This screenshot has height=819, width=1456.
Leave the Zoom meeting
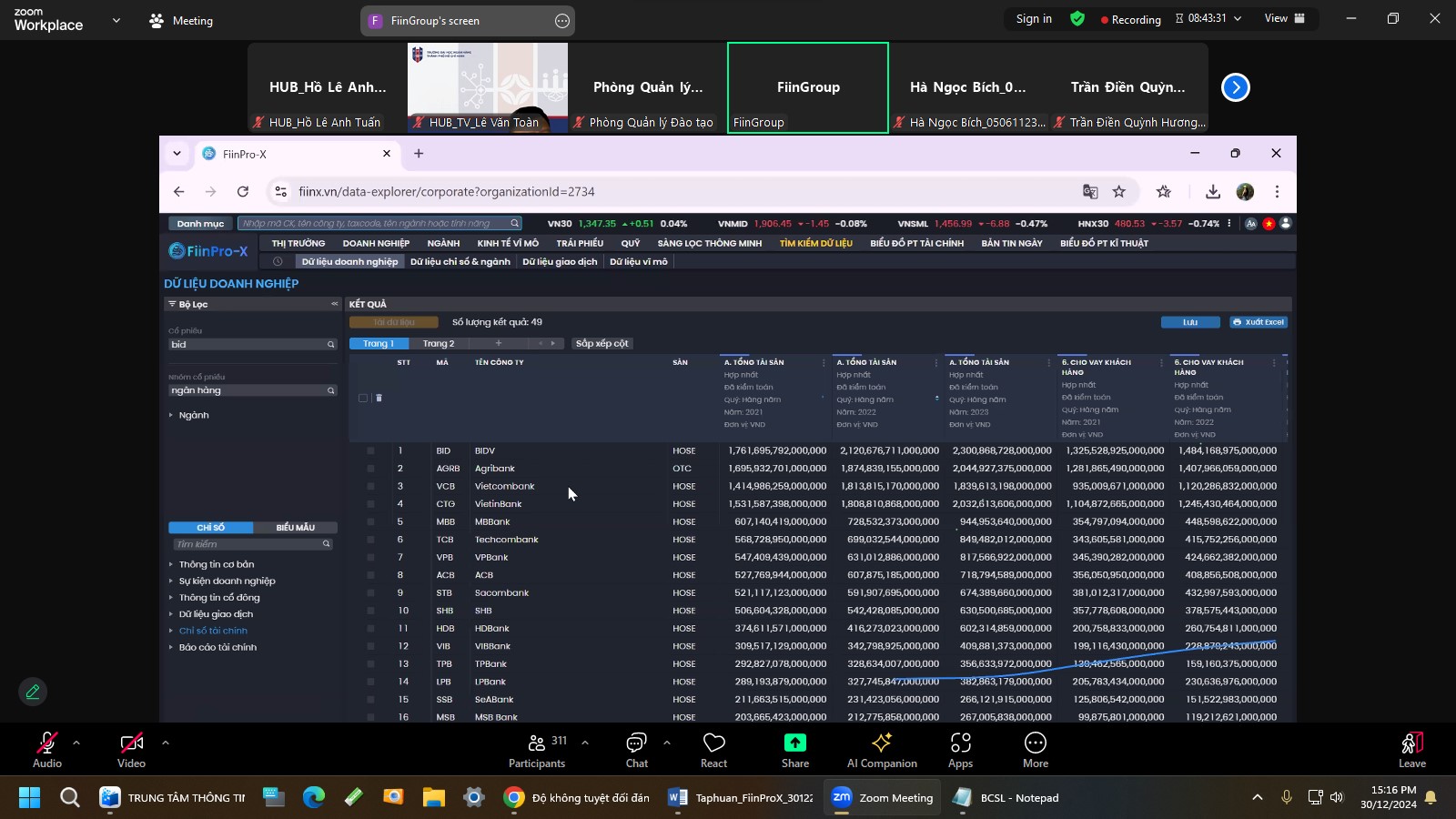click(x=1412, y=750)
